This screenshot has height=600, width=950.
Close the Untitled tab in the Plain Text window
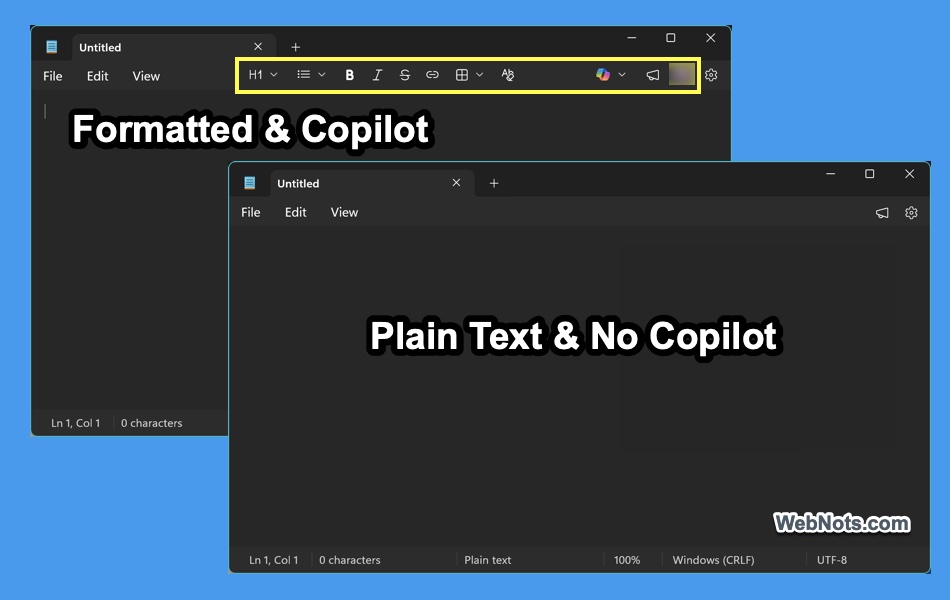[456, 183]
